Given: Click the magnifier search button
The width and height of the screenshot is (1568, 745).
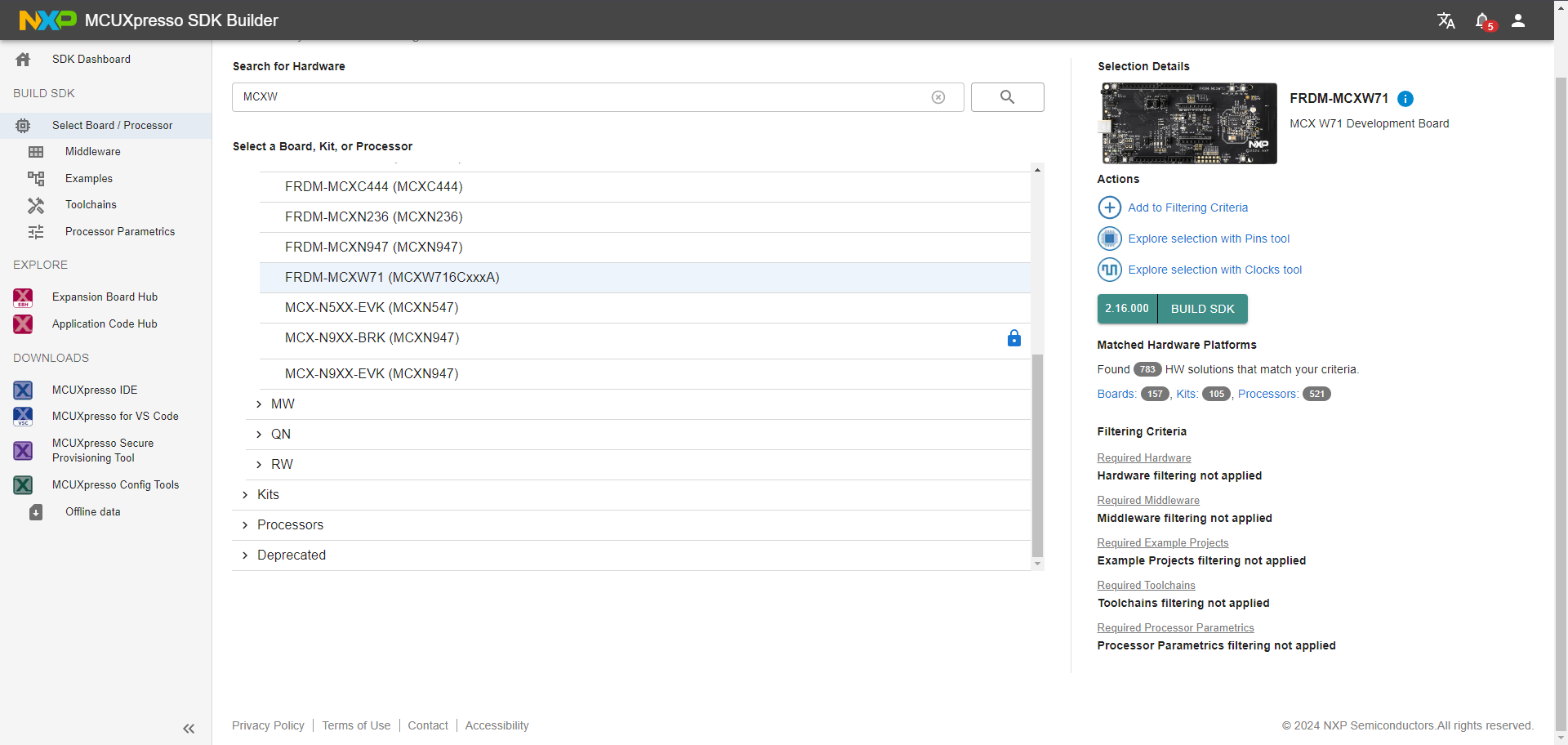Looking at the screenshot, I should point(1007,97).
